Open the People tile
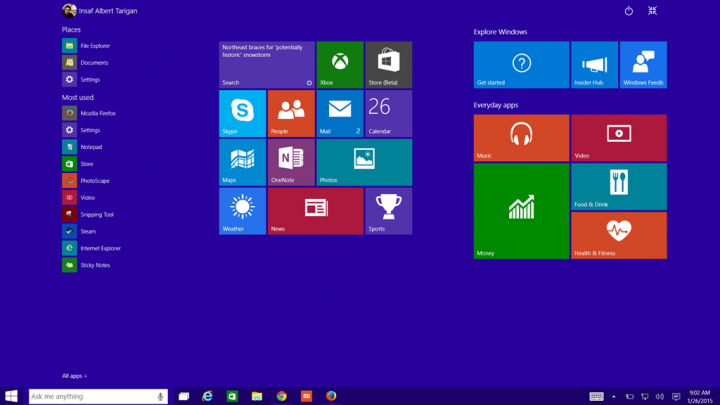 point(291,113)
